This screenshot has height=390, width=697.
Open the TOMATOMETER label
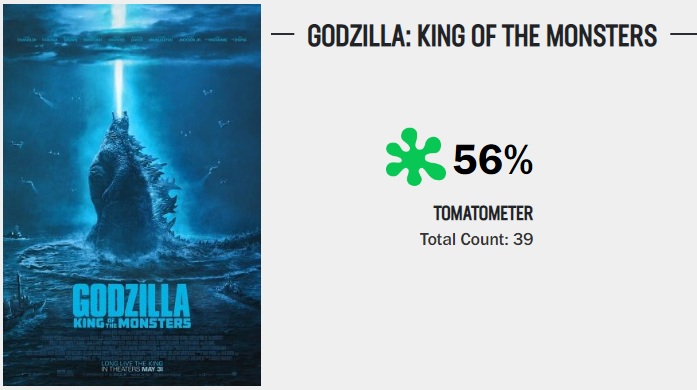pyautogui.click(x=483, y=213)
